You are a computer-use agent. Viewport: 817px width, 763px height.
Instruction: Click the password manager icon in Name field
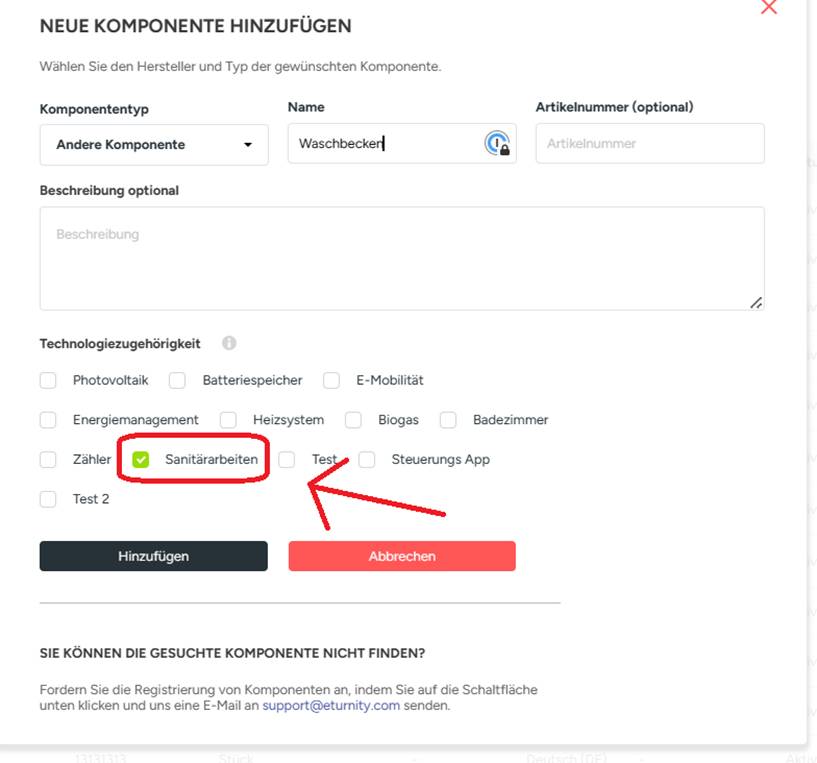pos(497,144)
